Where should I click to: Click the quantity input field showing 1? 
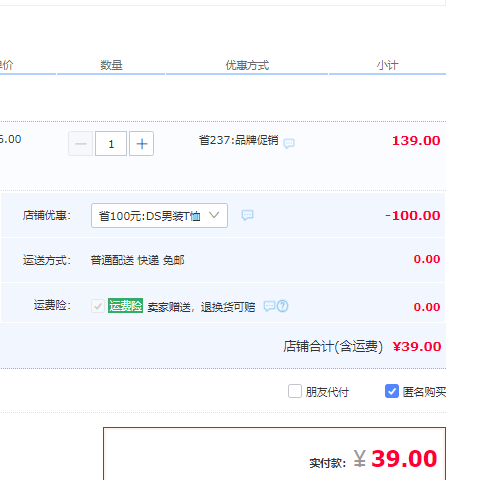pyautogui.click(x=111, y=144)
